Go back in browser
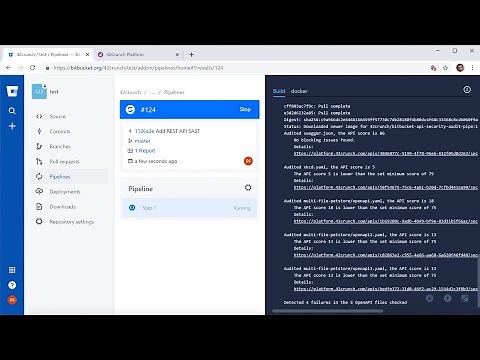Image resolution: width=480 pixels, height=360 pixels. 8,68
